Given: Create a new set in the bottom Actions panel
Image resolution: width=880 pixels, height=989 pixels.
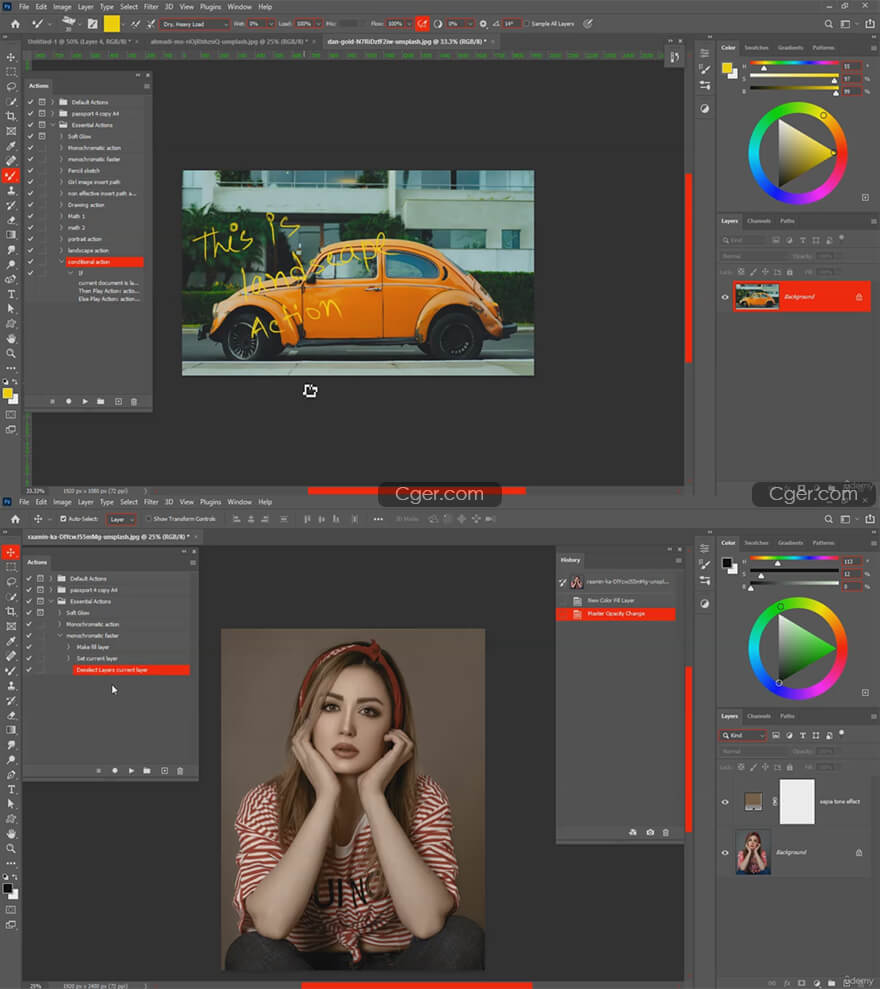Looking at the screenshot, I should (x=147, y=771).
